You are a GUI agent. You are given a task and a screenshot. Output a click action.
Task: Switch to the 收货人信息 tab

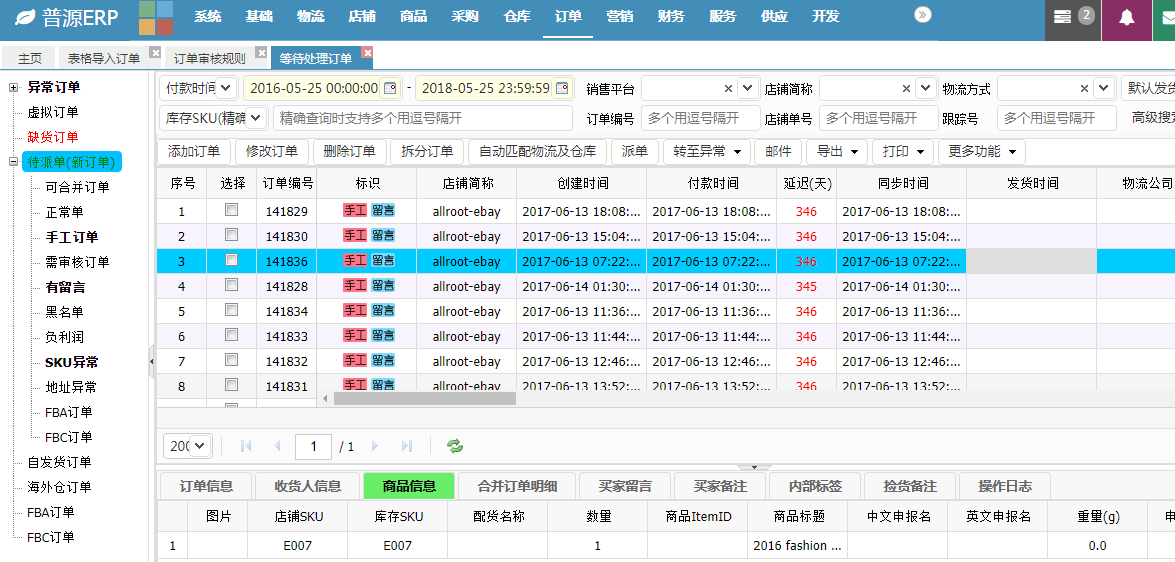[308, 486]
